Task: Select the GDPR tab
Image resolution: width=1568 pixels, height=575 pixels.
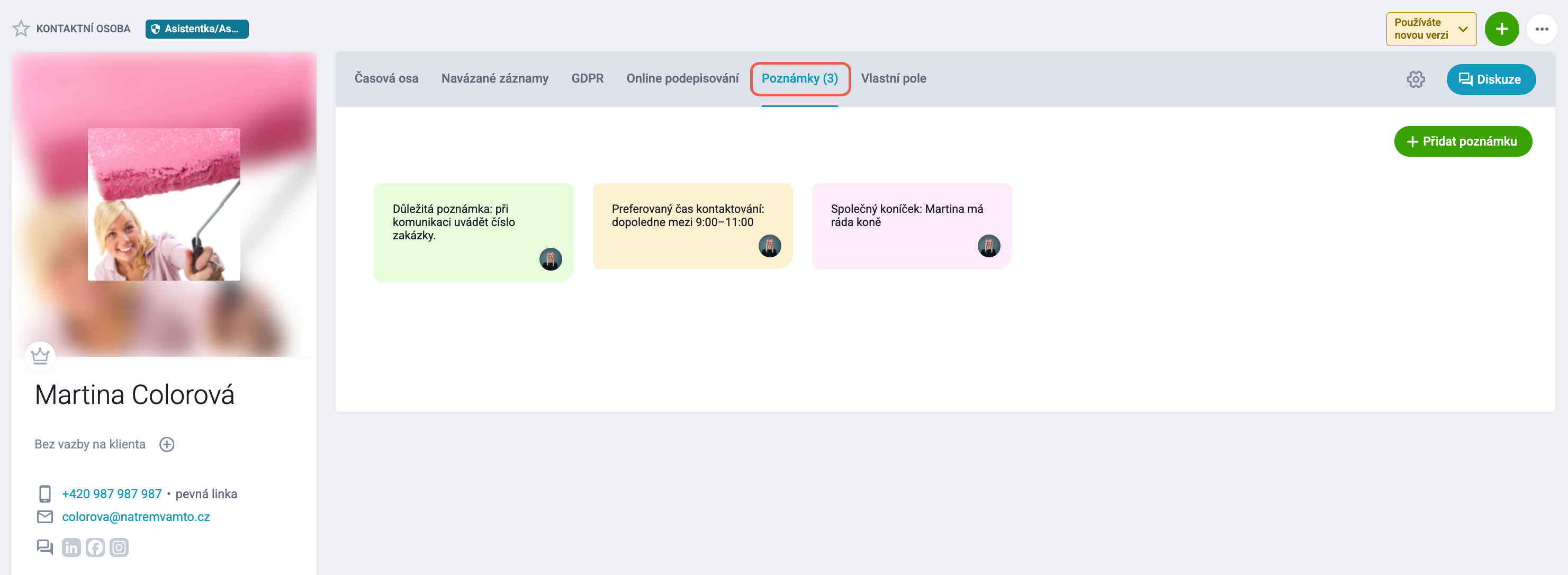Action: coord(588,78)
